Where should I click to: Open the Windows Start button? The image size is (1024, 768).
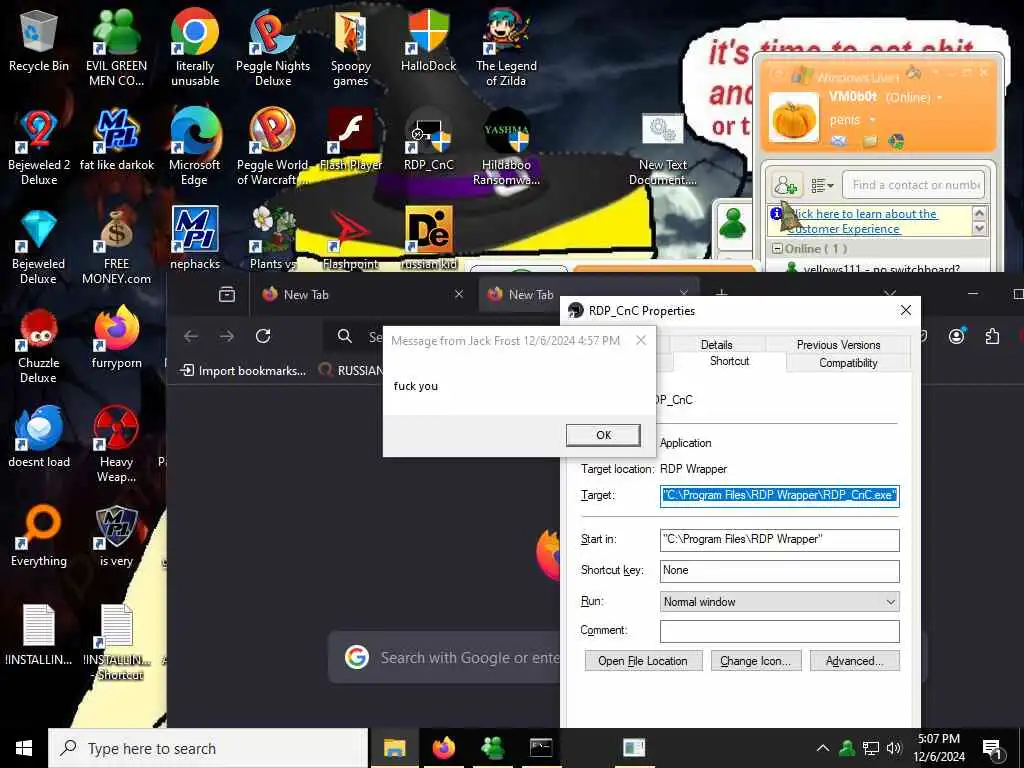point(24,748)
